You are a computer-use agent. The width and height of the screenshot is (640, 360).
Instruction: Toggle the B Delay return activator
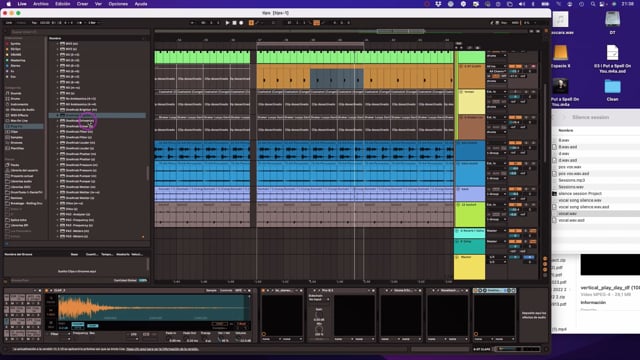tap(515, 242)
